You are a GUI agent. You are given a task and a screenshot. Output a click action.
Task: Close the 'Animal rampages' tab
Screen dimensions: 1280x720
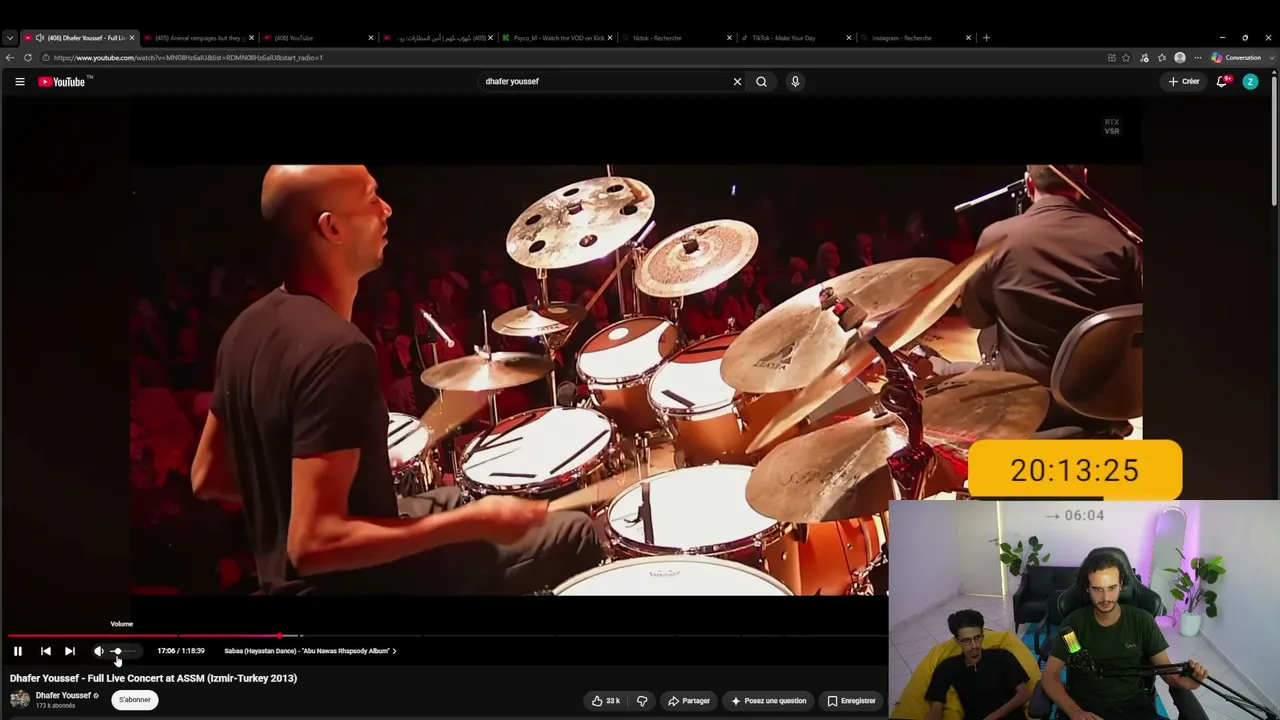click(x=251, y=38)
